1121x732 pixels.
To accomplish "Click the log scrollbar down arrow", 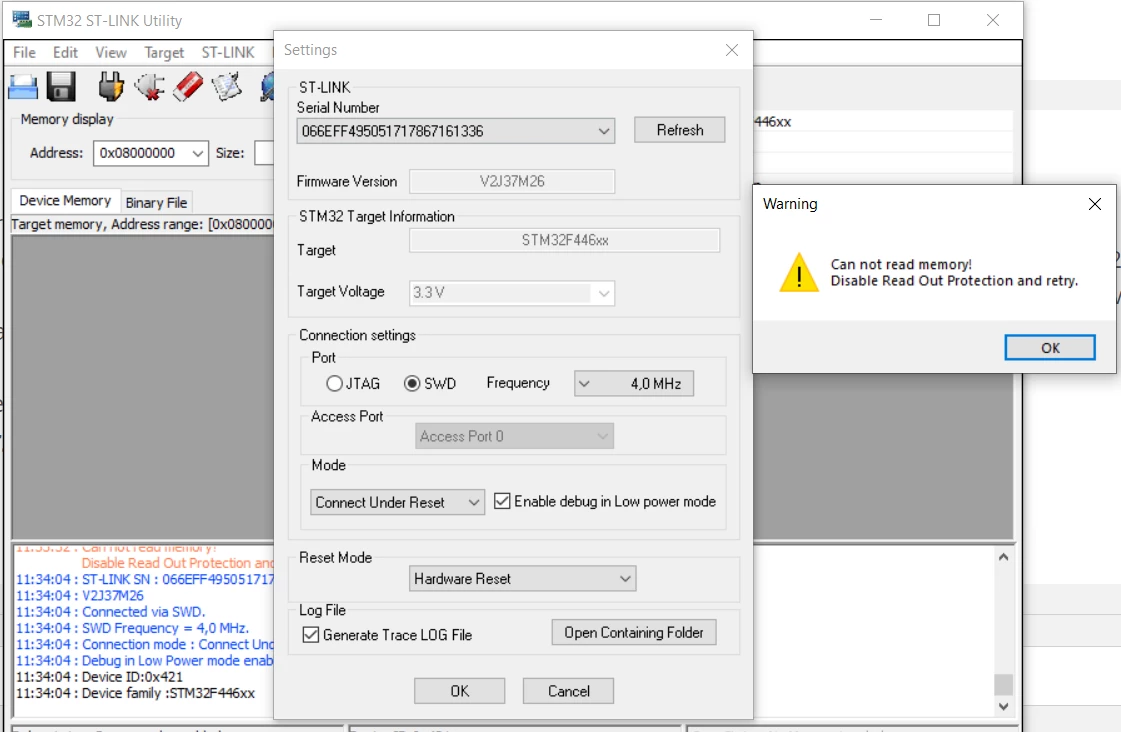I will click(x=1003, y=706).
